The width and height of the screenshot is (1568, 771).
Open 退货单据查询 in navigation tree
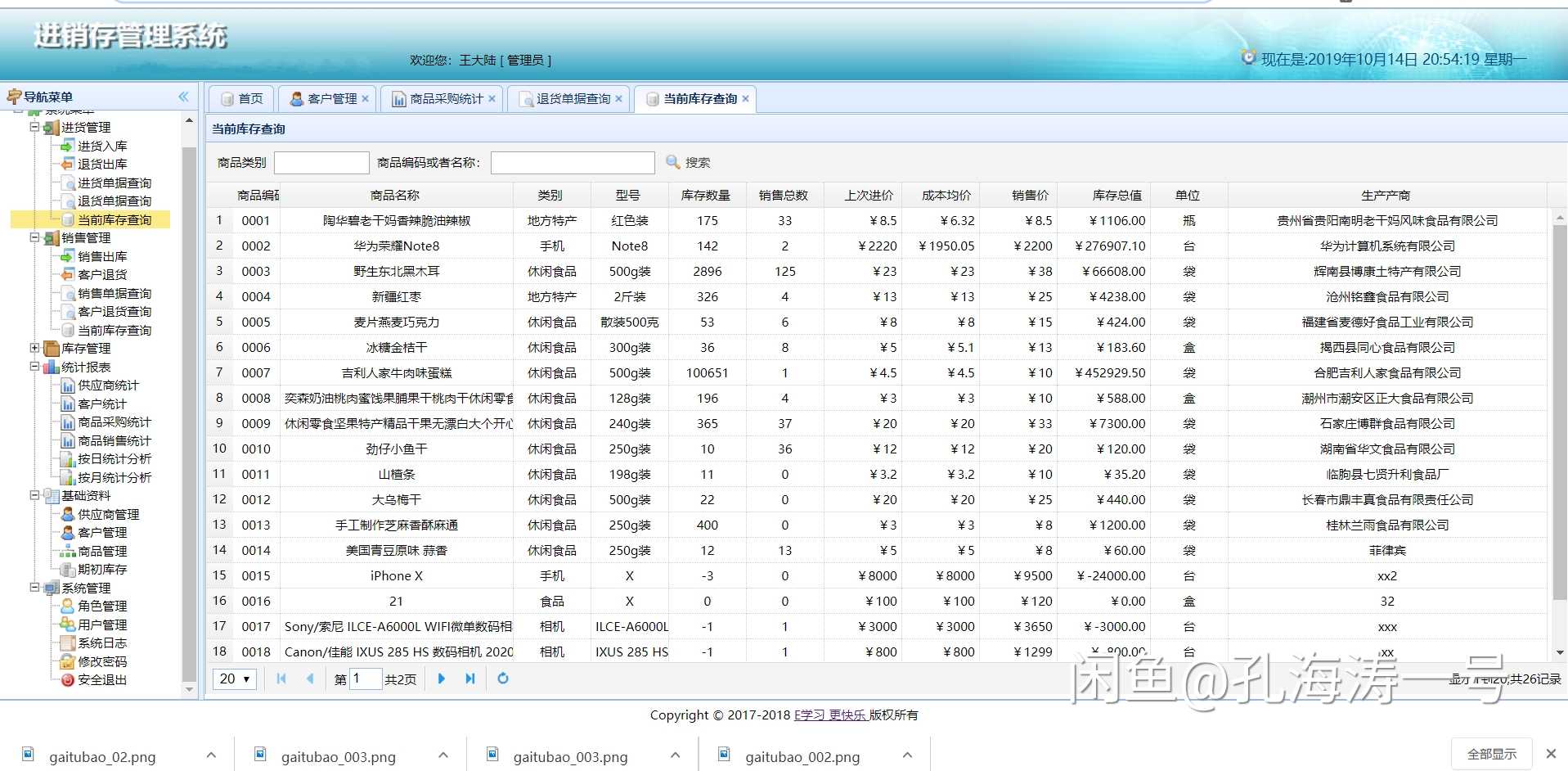coord(115,201)
